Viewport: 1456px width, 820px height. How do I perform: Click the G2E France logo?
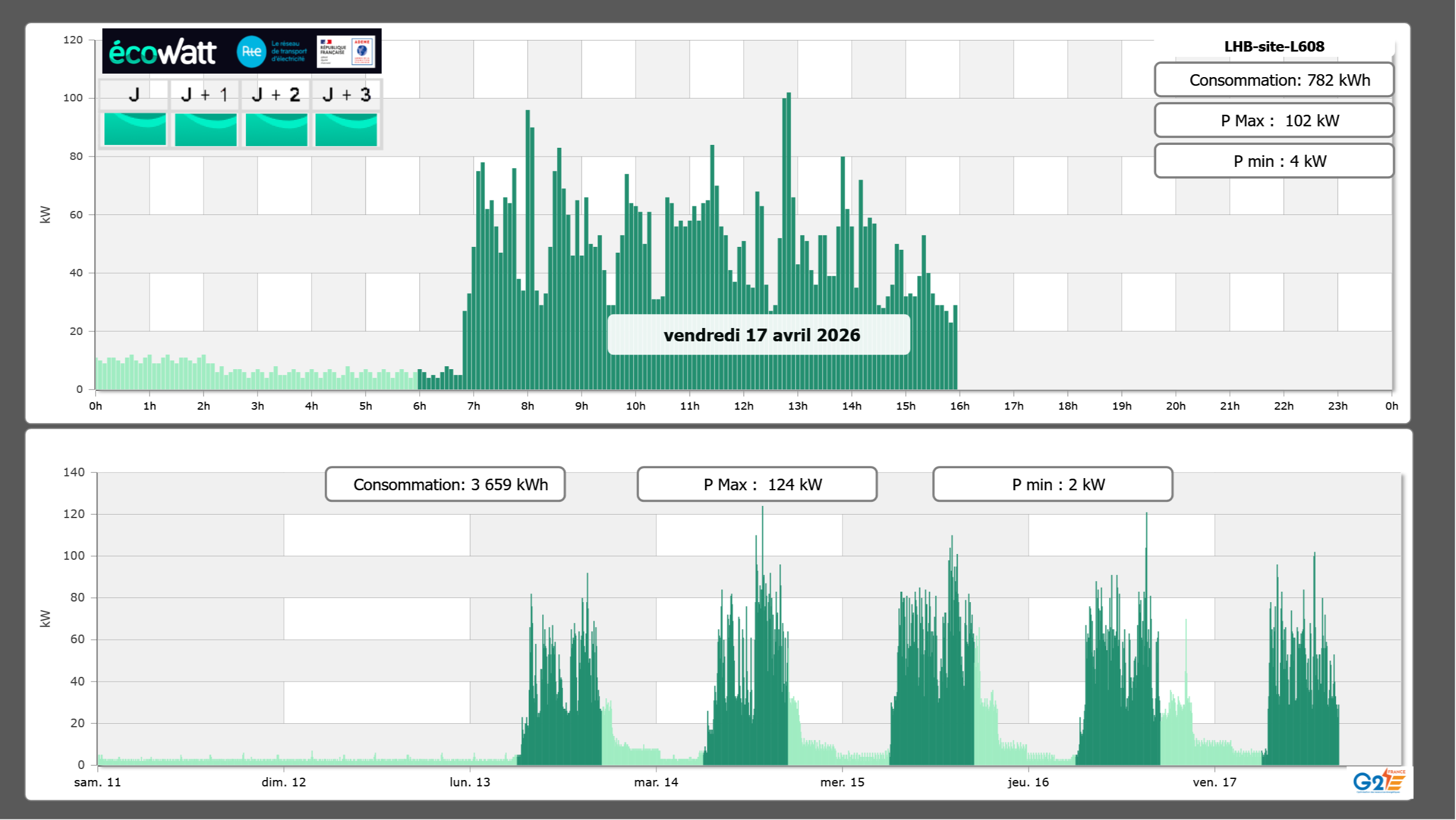[1378, 781]
